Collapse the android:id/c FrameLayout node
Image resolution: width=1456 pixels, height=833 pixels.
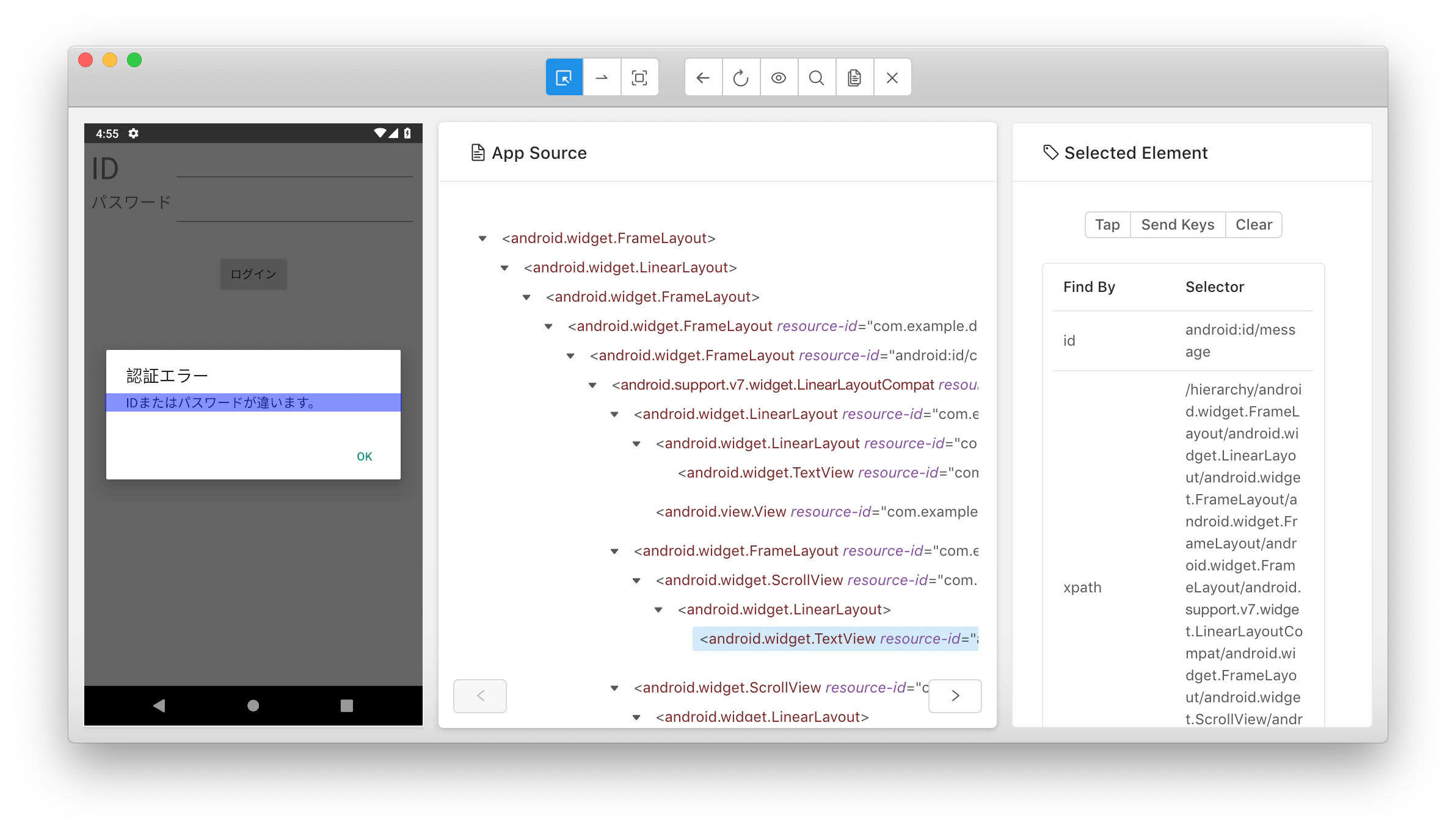(570, 356)
